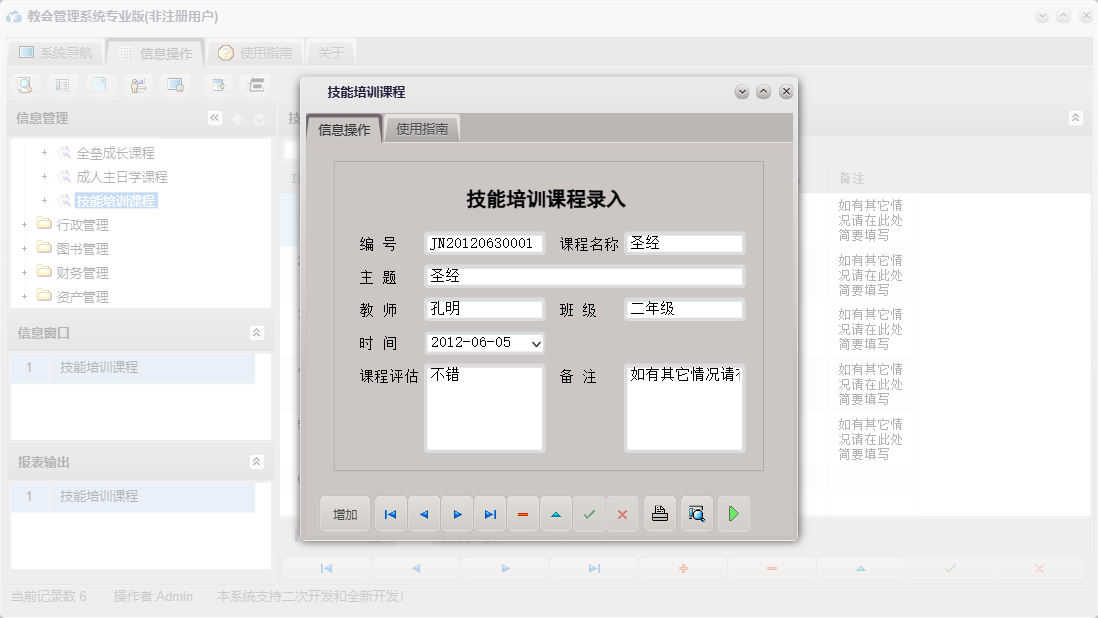Confirm the record with the green checkmark
Screen dimensions: 1098x618
[x=589, y=513]
